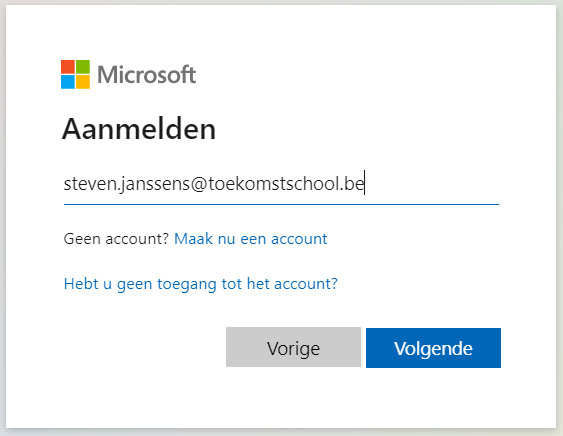Image resolution: width=563 pixels, height=436 pixels.
Task: Click empty white area below the buttons
Action: [282, 397]
